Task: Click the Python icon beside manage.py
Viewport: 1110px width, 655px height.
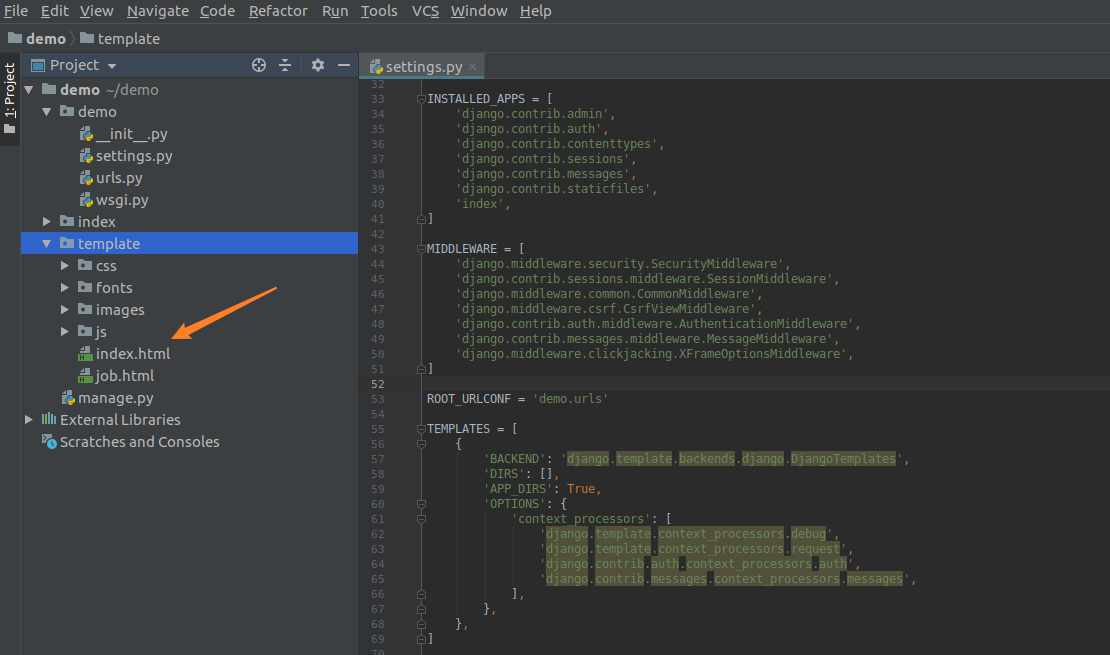Action: point(69,398)
